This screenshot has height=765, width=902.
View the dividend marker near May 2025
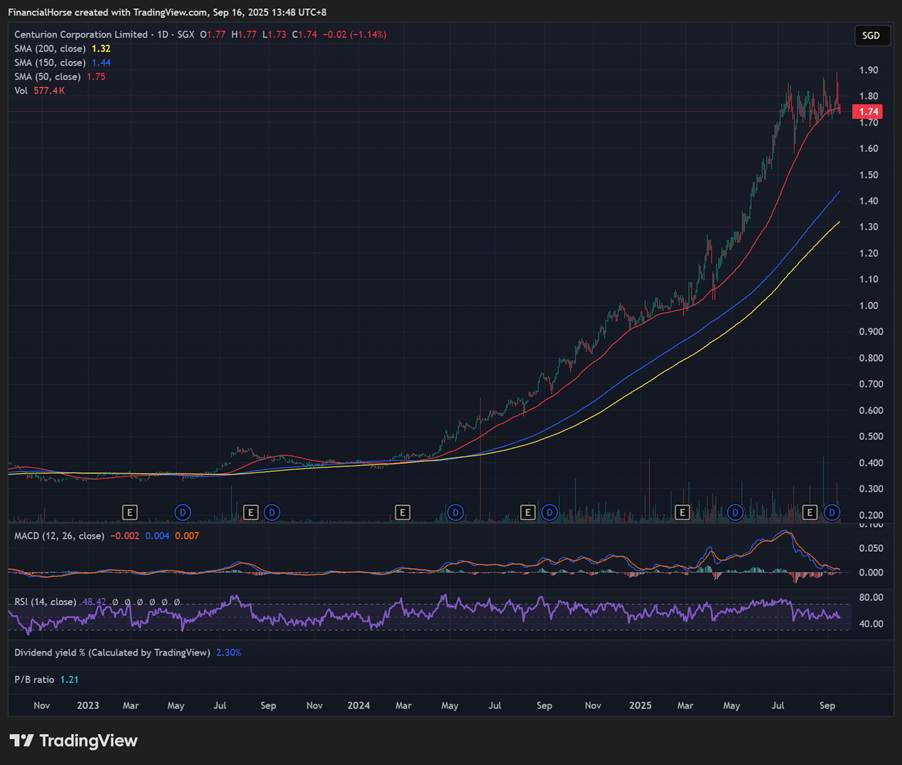[x=735, y=512]
